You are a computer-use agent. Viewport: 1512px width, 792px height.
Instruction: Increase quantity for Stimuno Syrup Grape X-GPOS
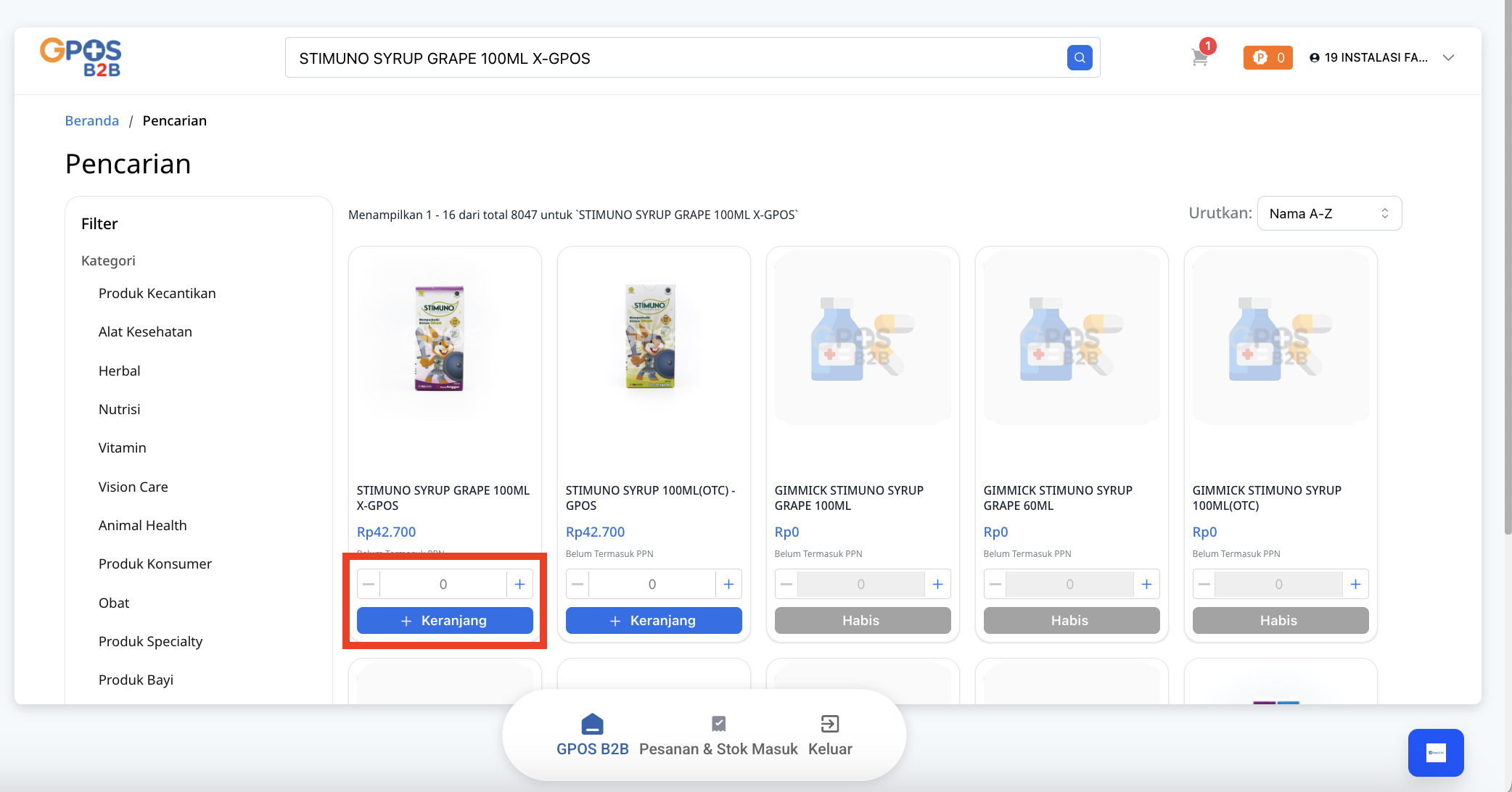(519, 584)
